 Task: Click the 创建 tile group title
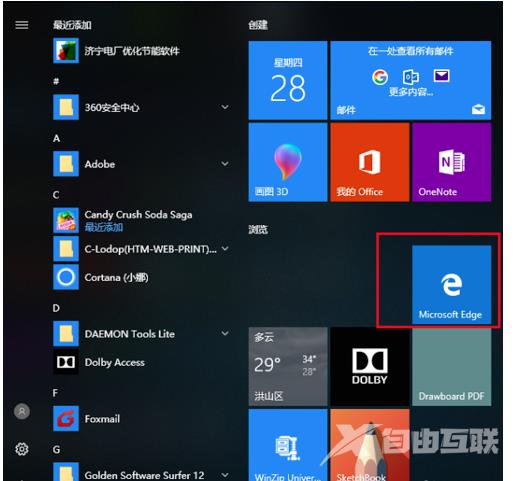coord(258,25)
